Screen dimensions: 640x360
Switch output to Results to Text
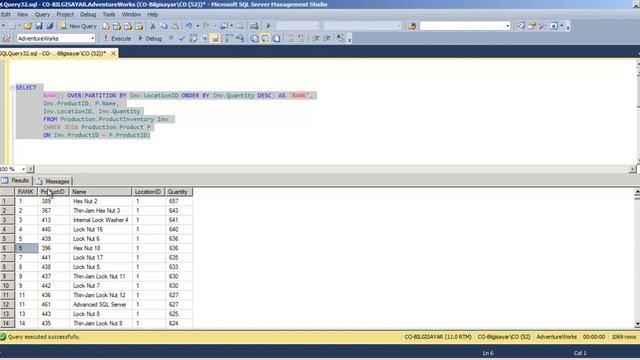[254, 38]
